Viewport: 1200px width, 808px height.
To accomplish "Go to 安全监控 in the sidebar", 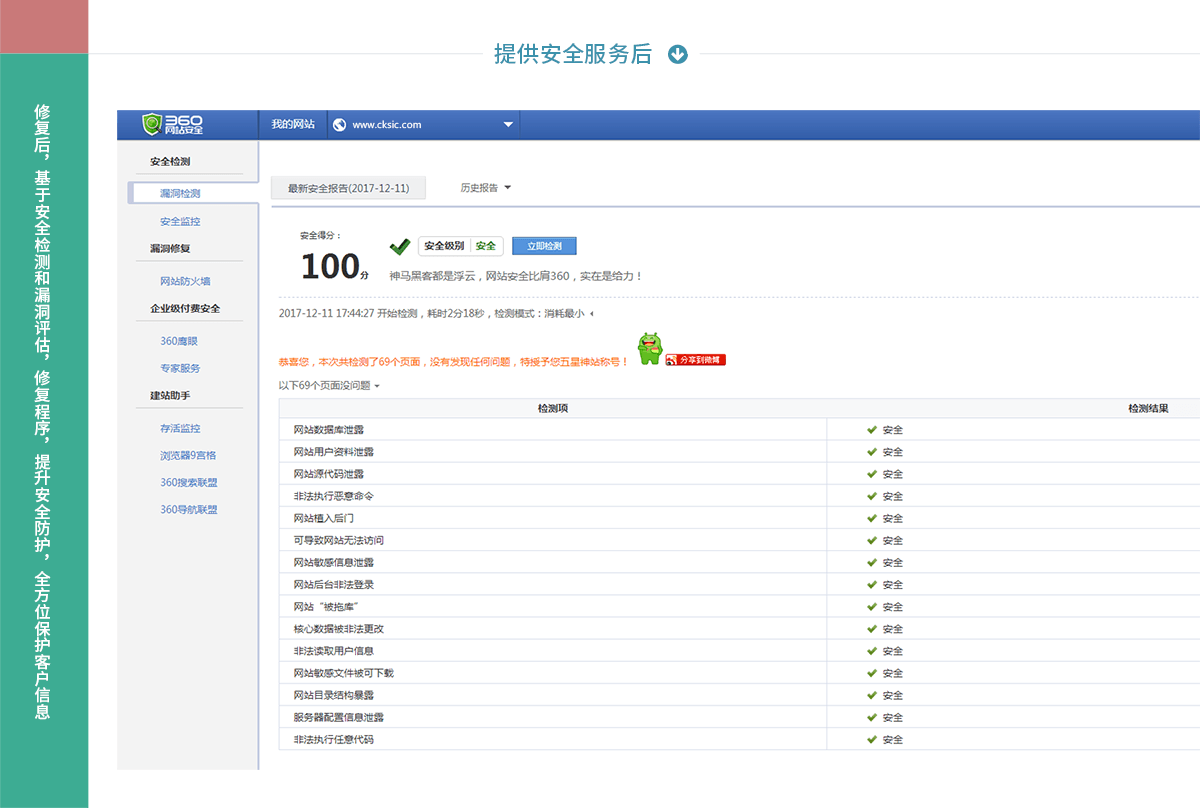I will (180, 221).
